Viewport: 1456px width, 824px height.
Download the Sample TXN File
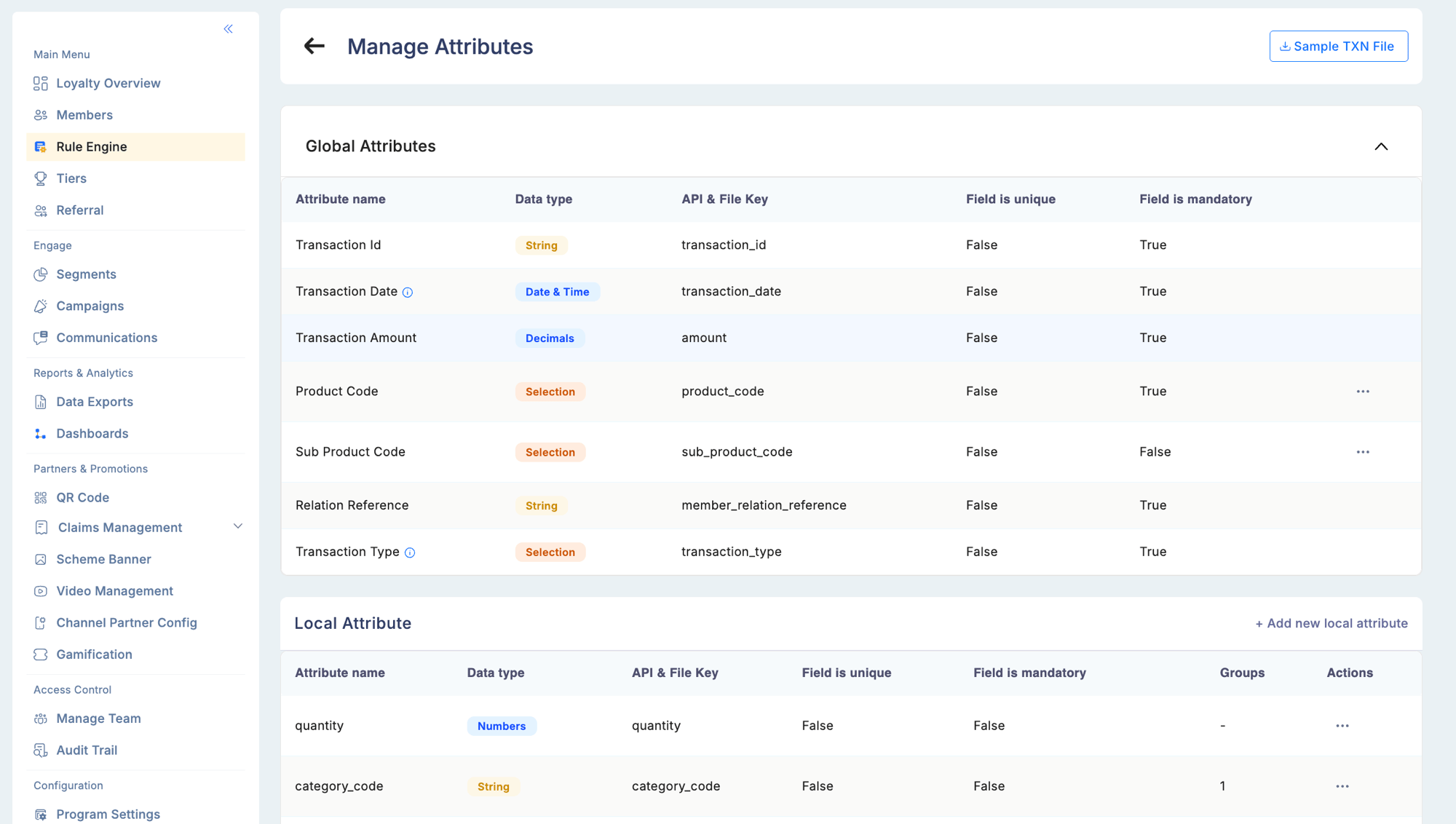tap(1338, 47)
